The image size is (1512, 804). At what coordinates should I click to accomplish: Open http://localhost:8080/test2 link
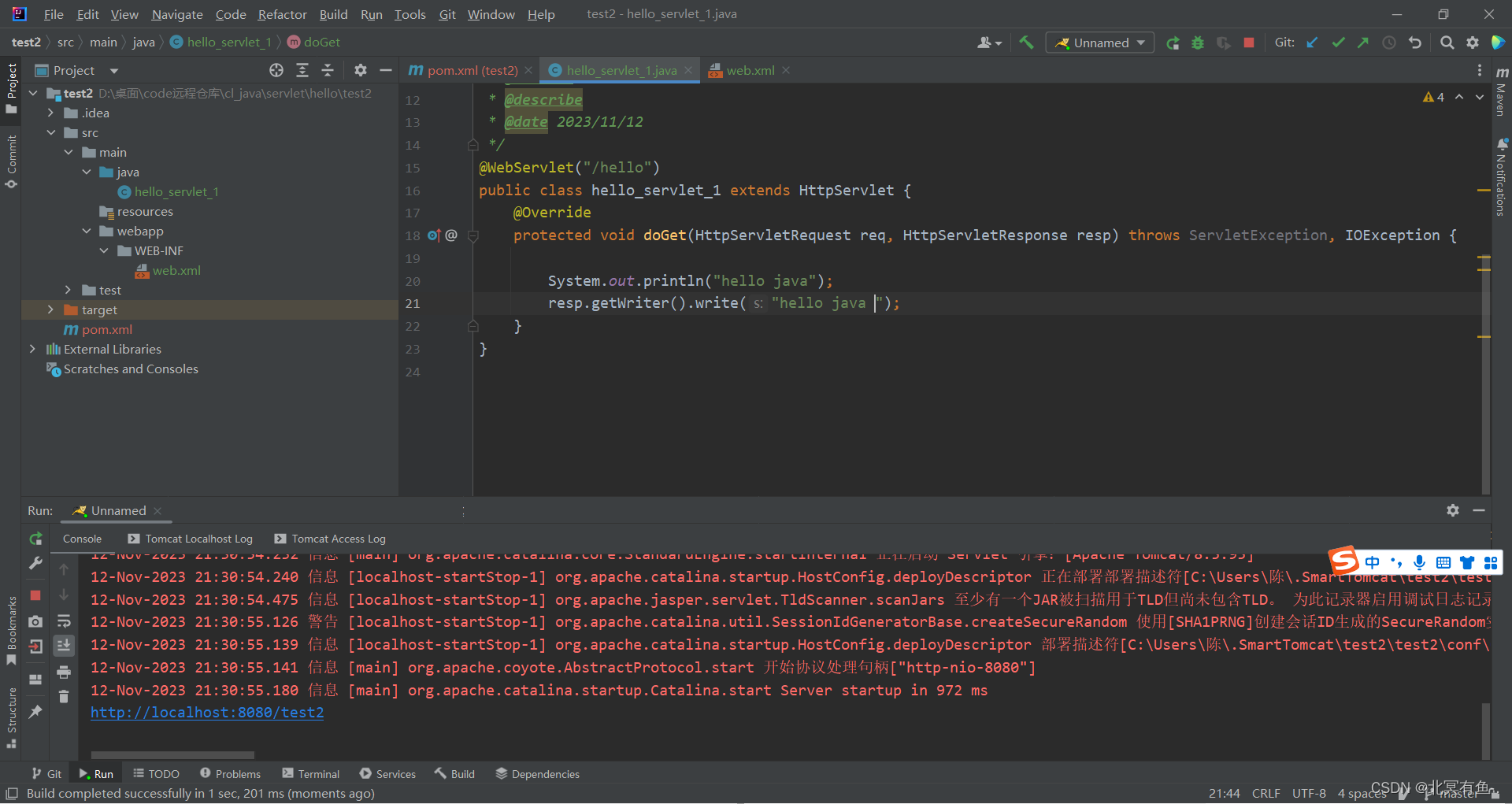(x=207, y=712)
